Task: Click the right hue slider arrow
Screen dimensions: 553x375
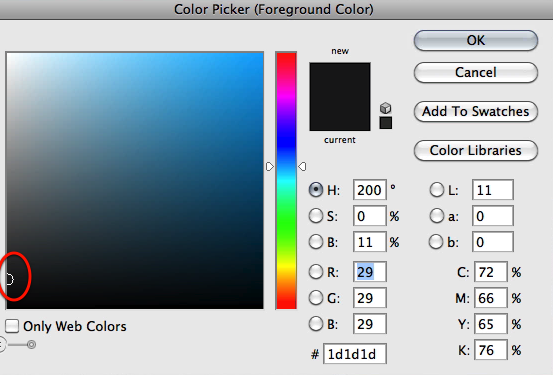Action: [x=302, y=167]
